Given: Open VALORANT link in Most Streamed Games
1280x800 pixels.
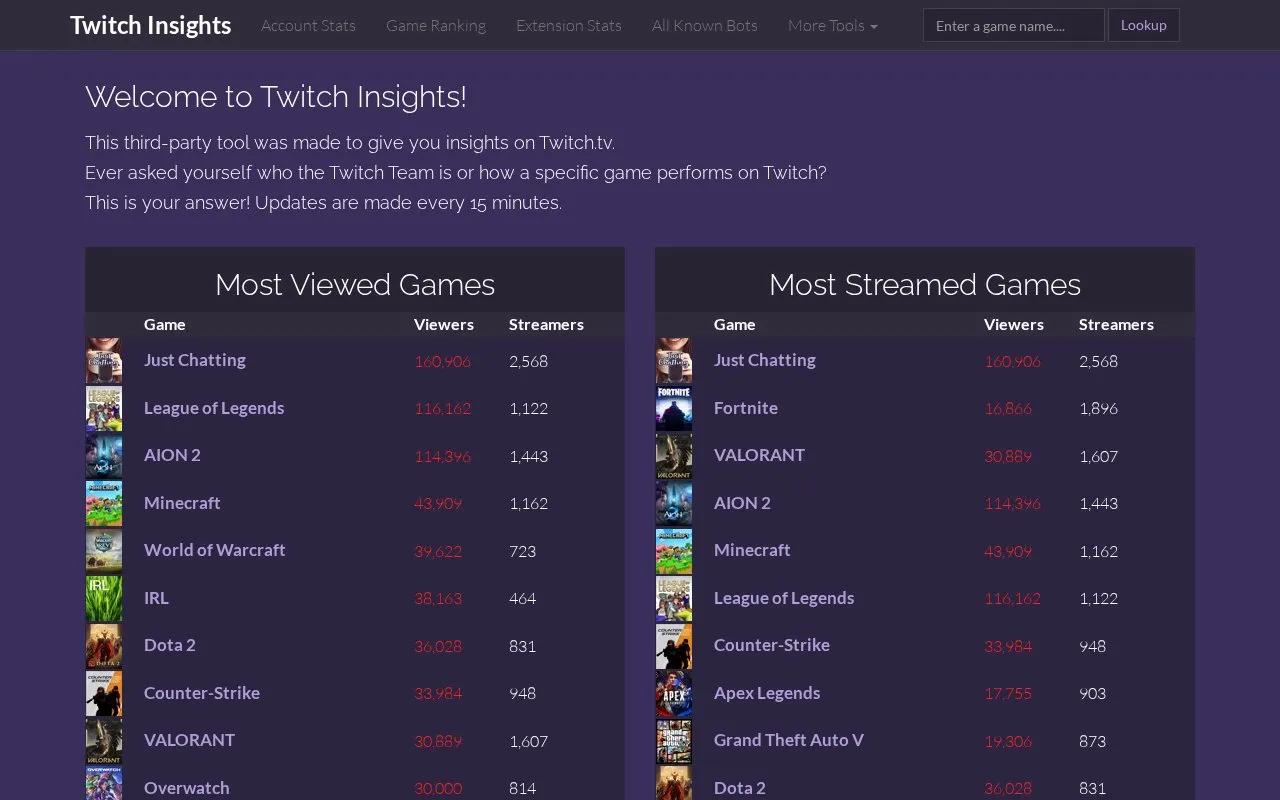Looking at the screenshot, I should pos(759,455).
